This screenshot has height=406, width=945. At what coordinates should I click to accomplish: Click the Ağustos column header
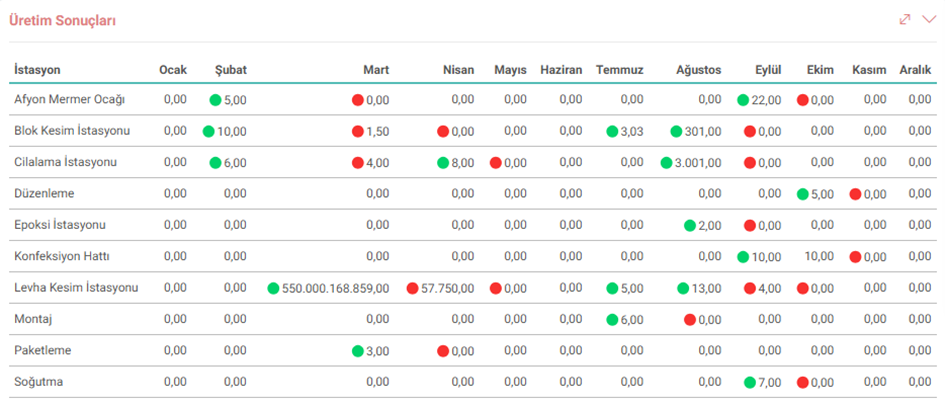(699, 70)
